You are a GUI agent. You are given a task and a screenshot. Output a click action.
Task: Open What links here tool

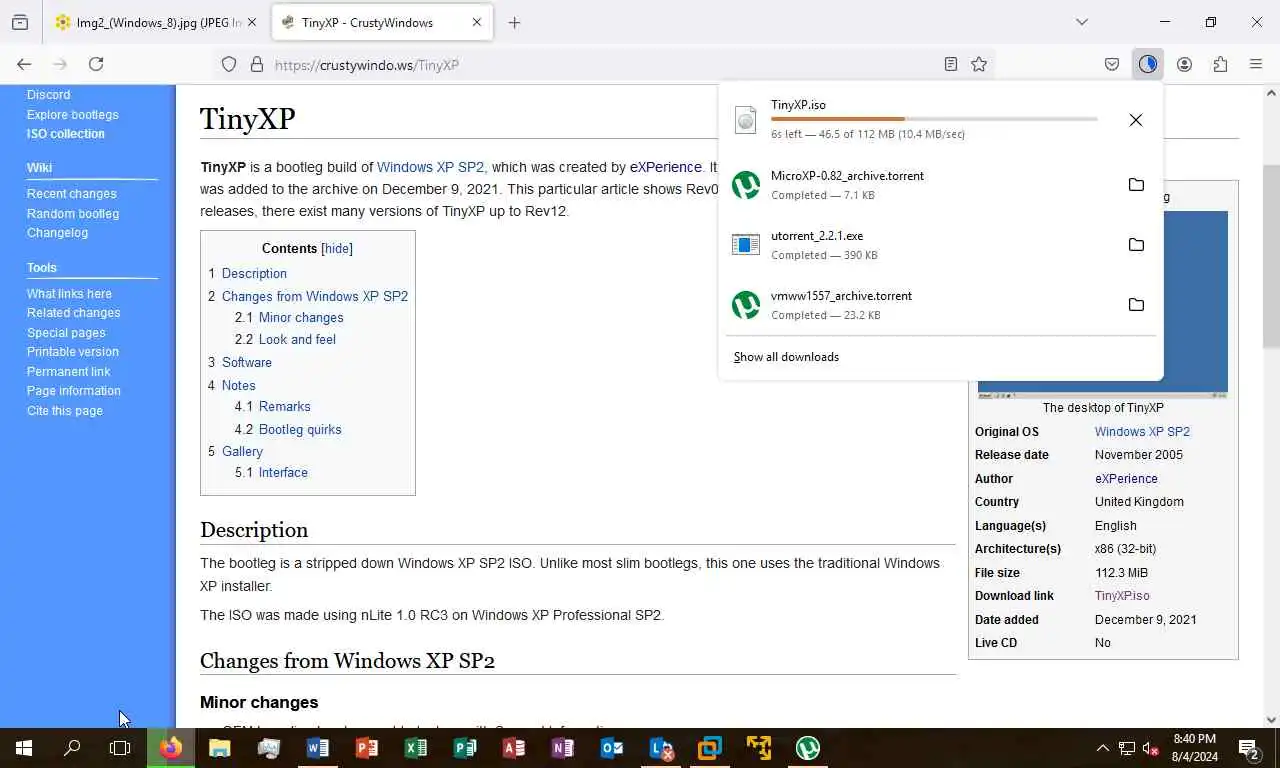tap(69, 294)
